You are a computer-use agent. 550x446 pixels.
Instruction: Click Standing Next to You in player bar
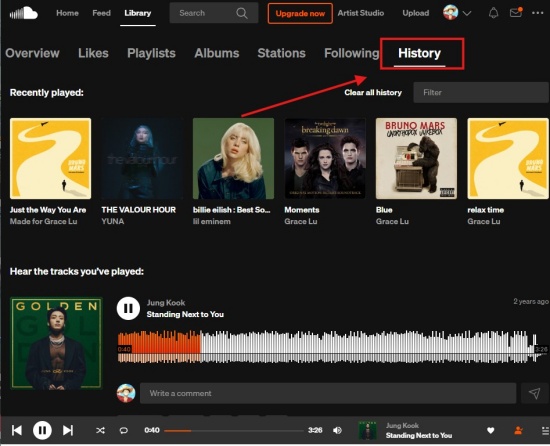(x=419, y=435)
